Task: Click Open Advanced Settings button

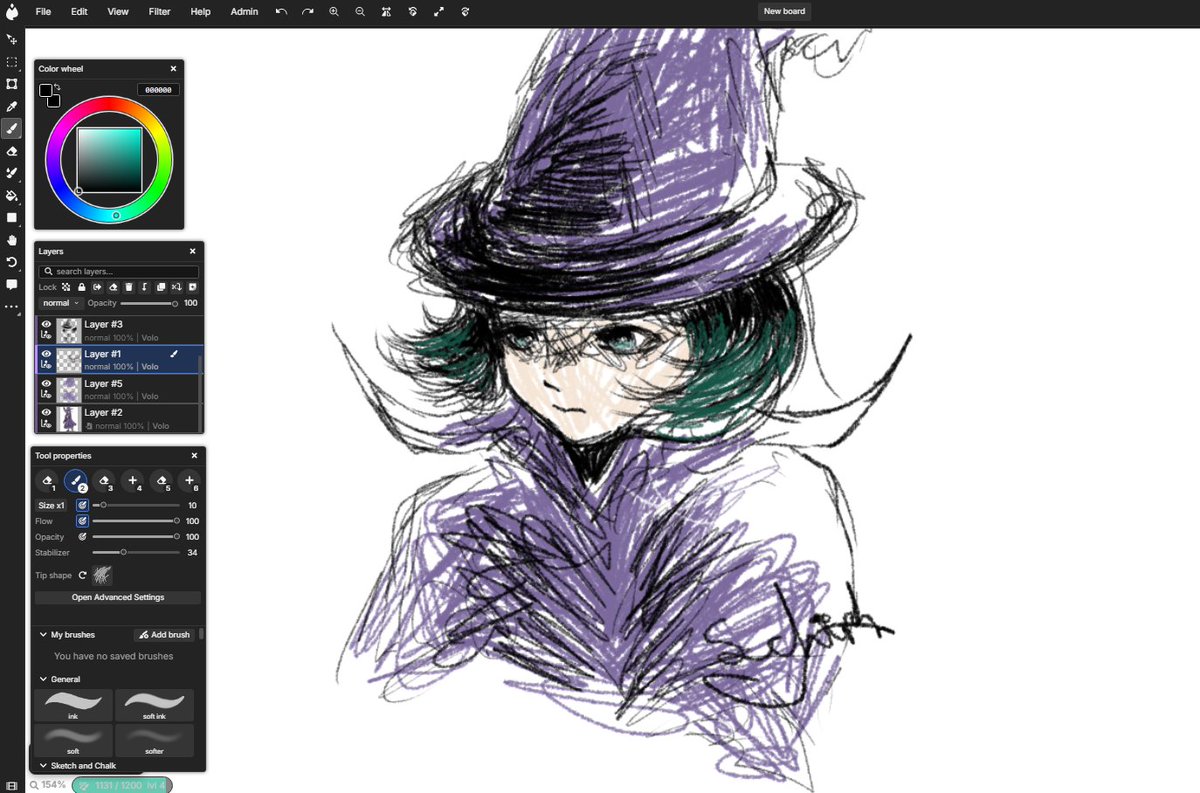Action: [x=118, y=597]
